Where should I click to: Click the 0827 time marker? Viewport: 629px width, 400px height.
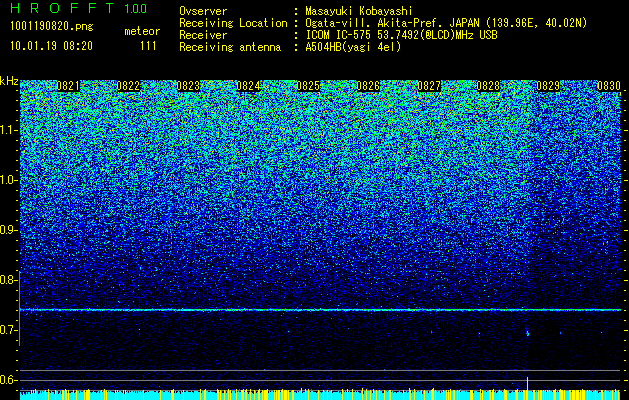pos(429,86)
